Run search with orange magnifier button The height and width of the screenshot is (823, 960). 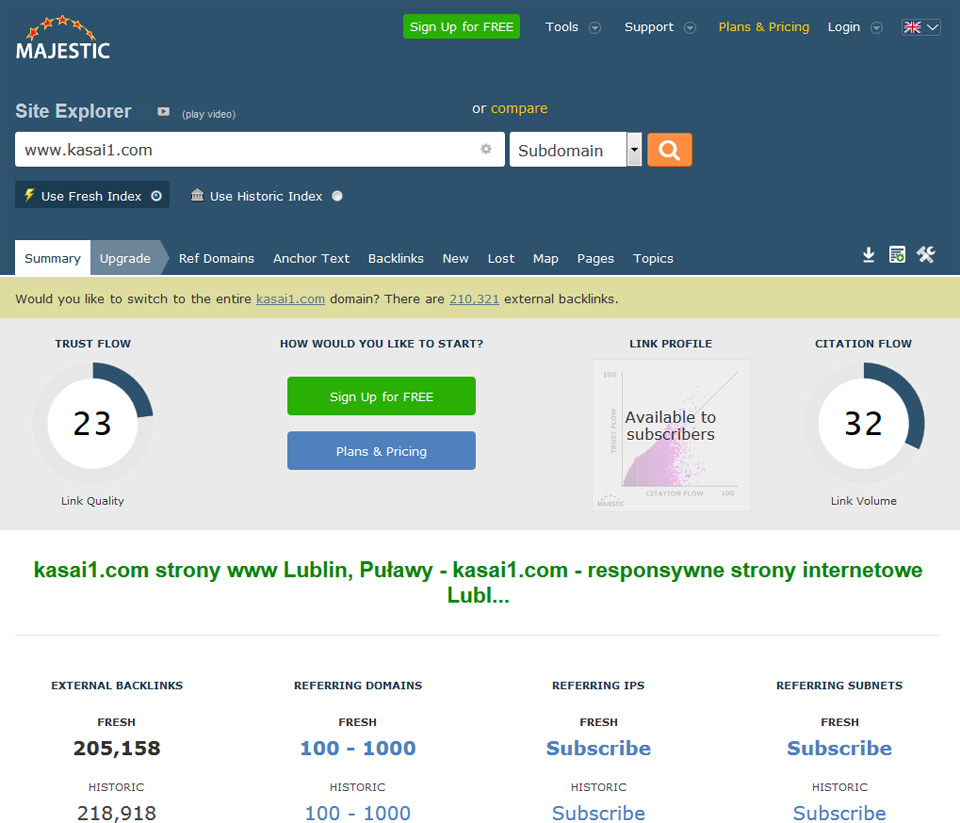click(670, 149)
